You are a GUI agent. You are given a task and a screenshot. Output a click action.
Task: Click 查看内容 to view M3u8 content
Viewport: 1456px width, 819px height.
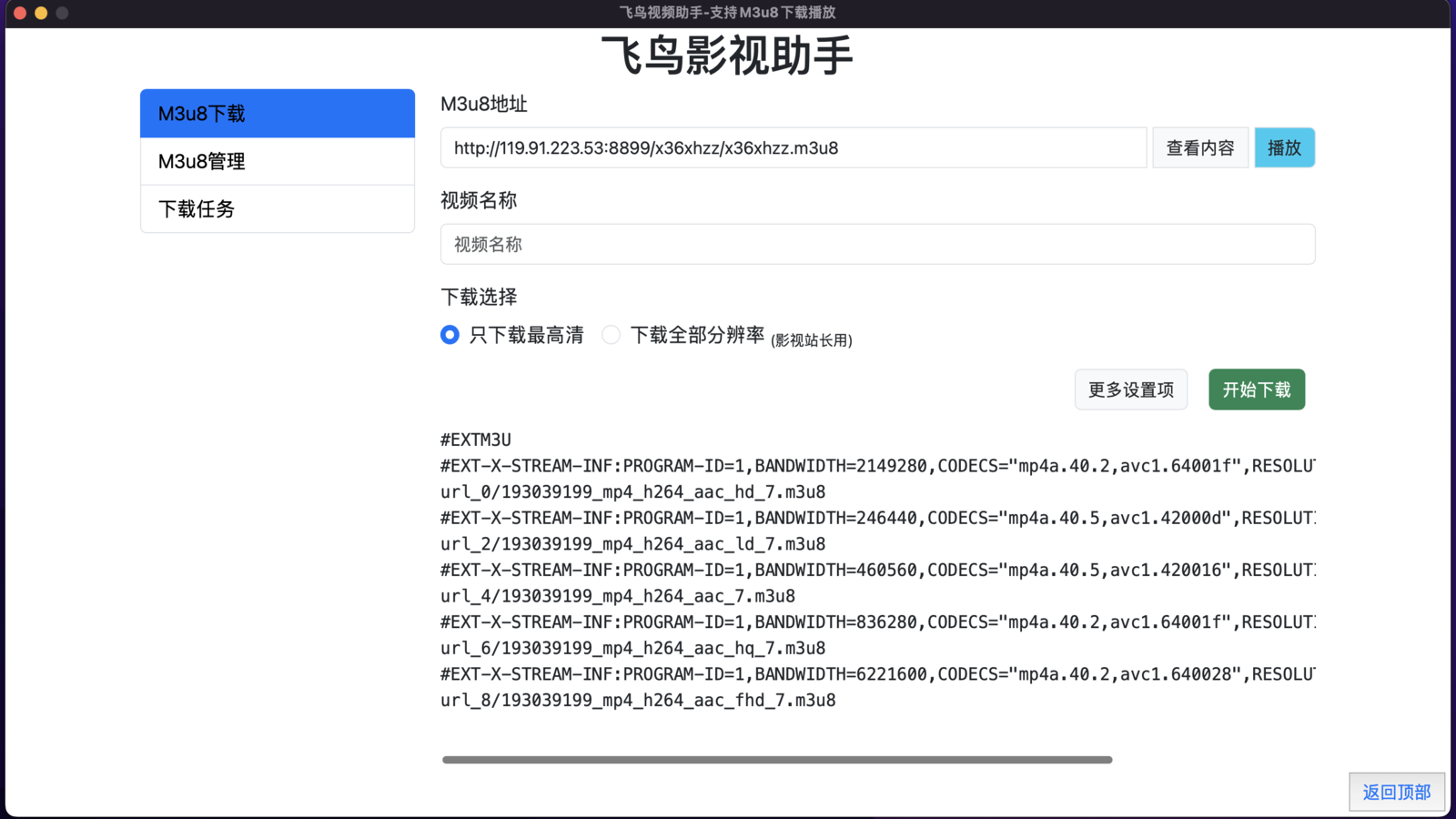[x=1199, y=147]
